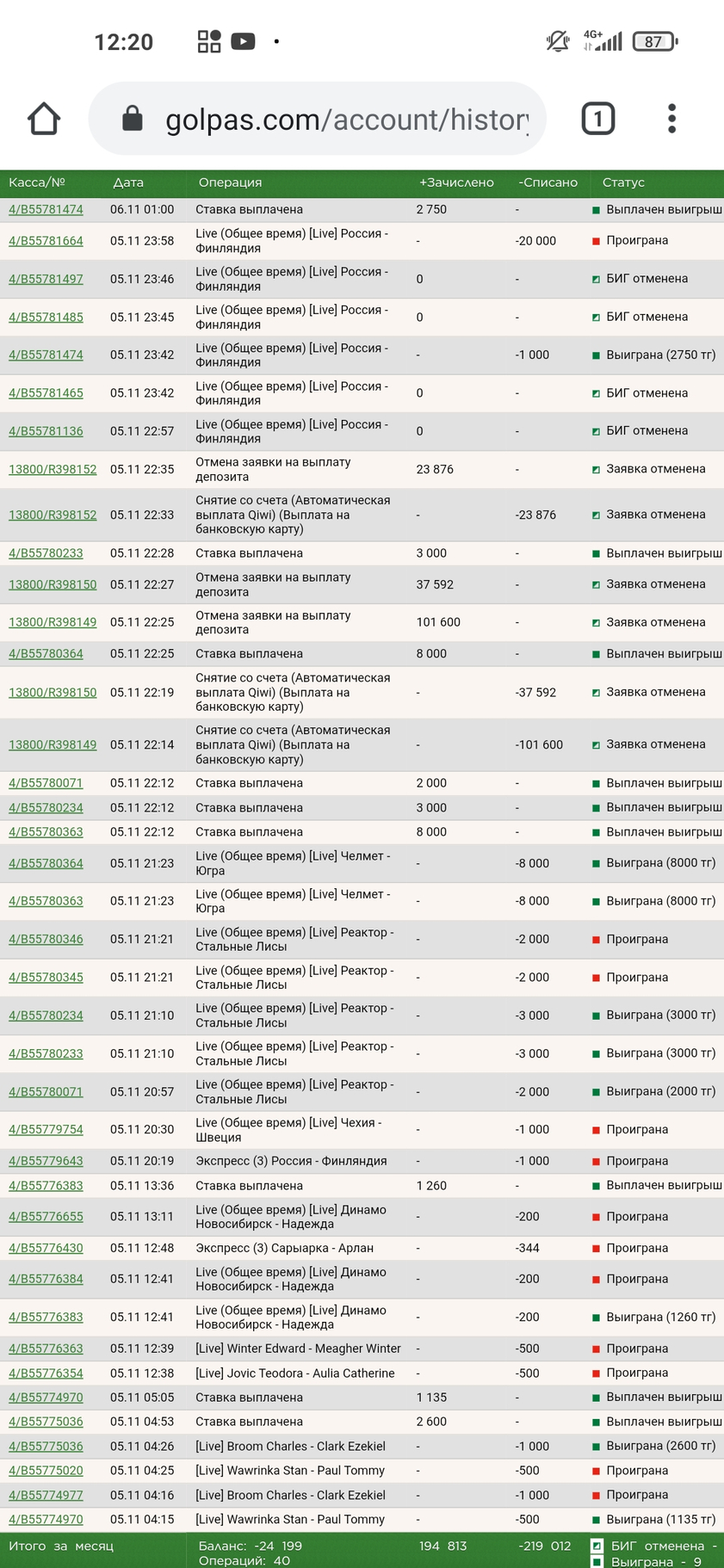724x1568 pixels.
Task: Open lost bet link 4/B55781664
Action: [x=46, y=241]
